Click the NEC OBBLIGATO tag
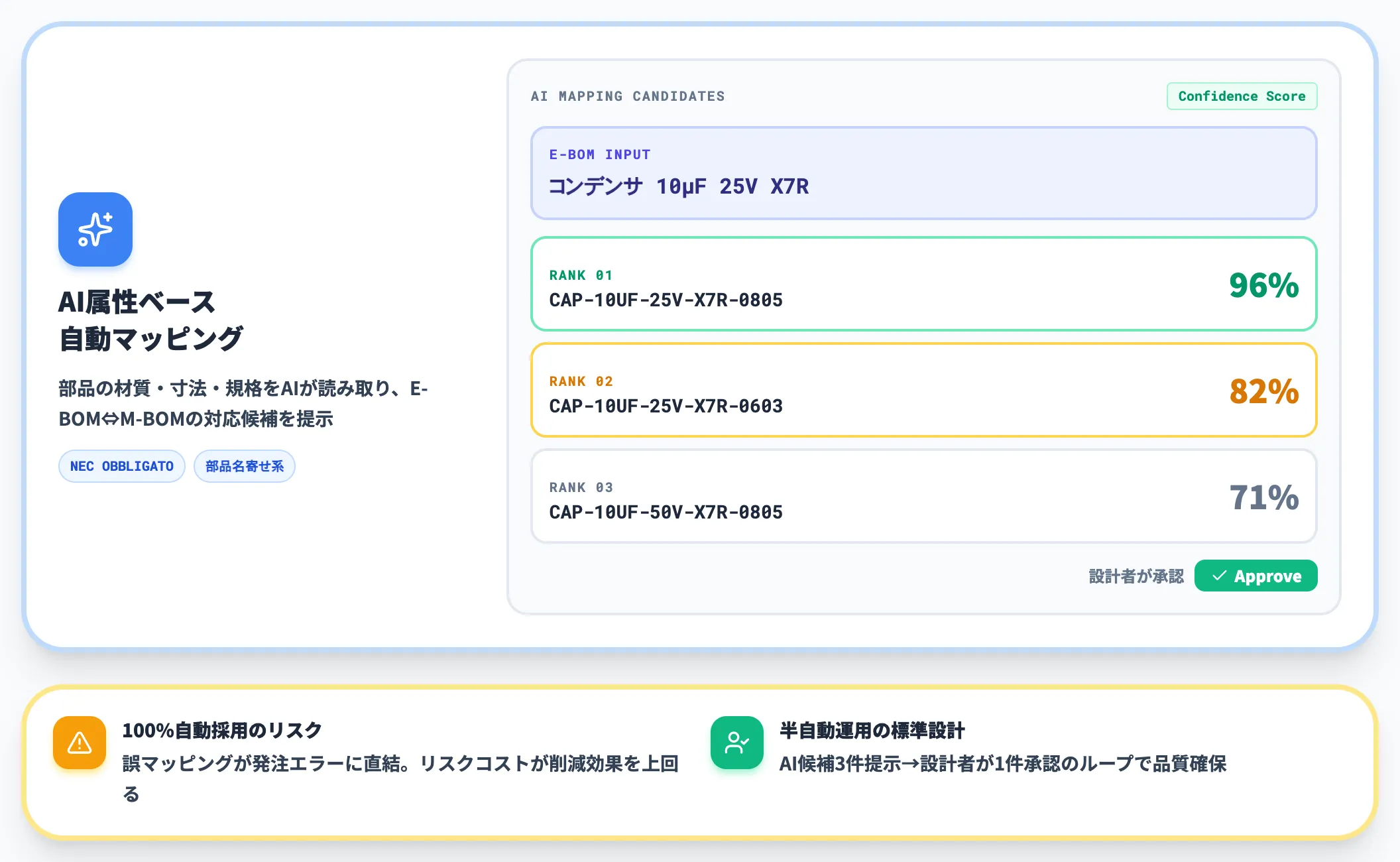 coord(122,466)
